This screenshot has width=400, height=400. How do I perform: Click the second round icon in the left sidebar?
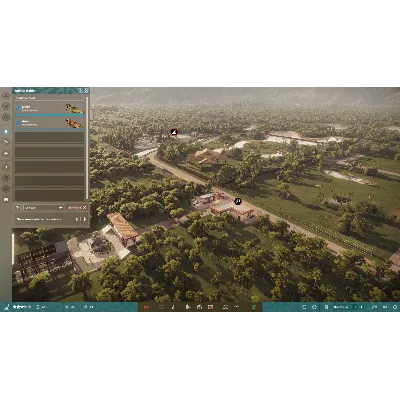tap(6, 106)
